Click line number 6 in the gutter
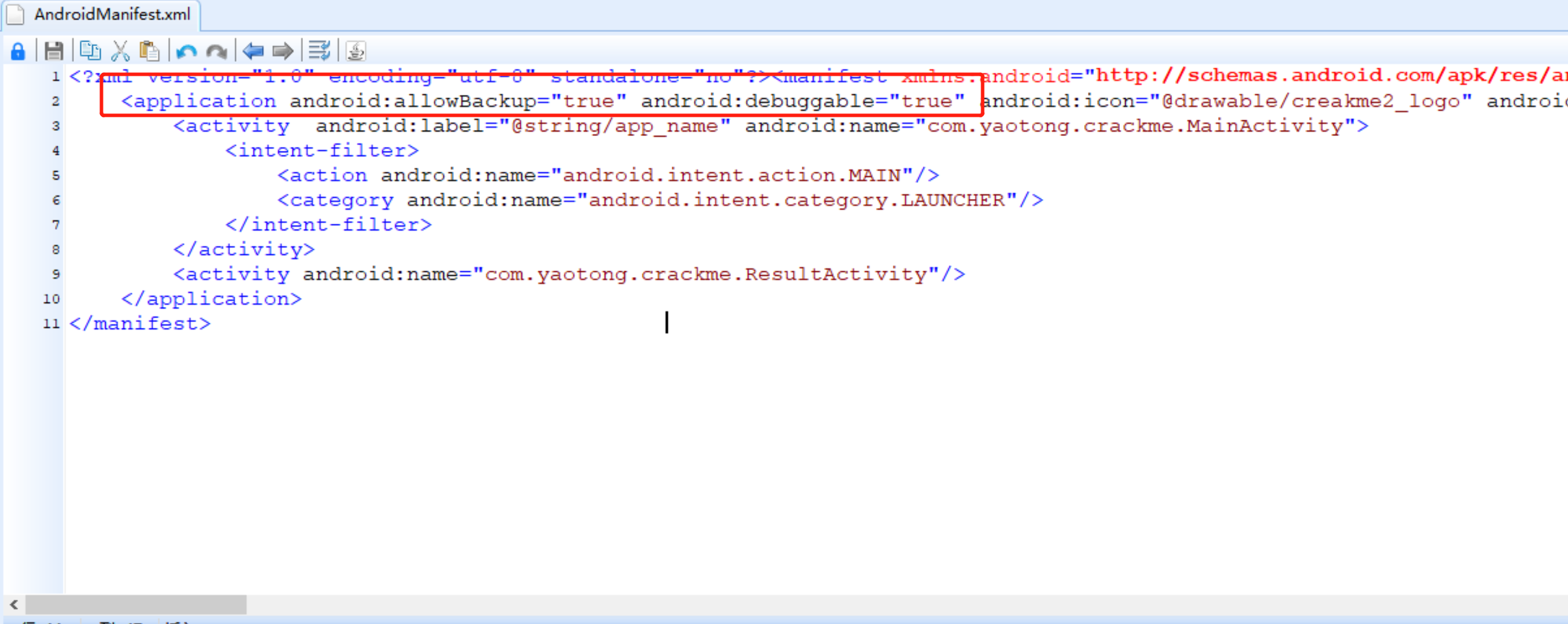Screen dimensions: 1568x624 [56, 200]
